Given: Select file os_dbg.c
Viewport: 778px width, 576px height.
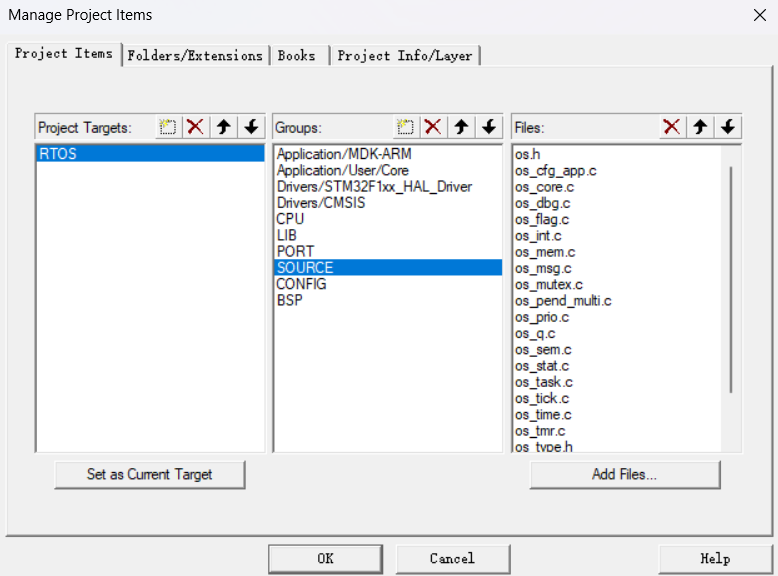Looking at the screenshot, I should pyautogui.click(x=617, y=203).
